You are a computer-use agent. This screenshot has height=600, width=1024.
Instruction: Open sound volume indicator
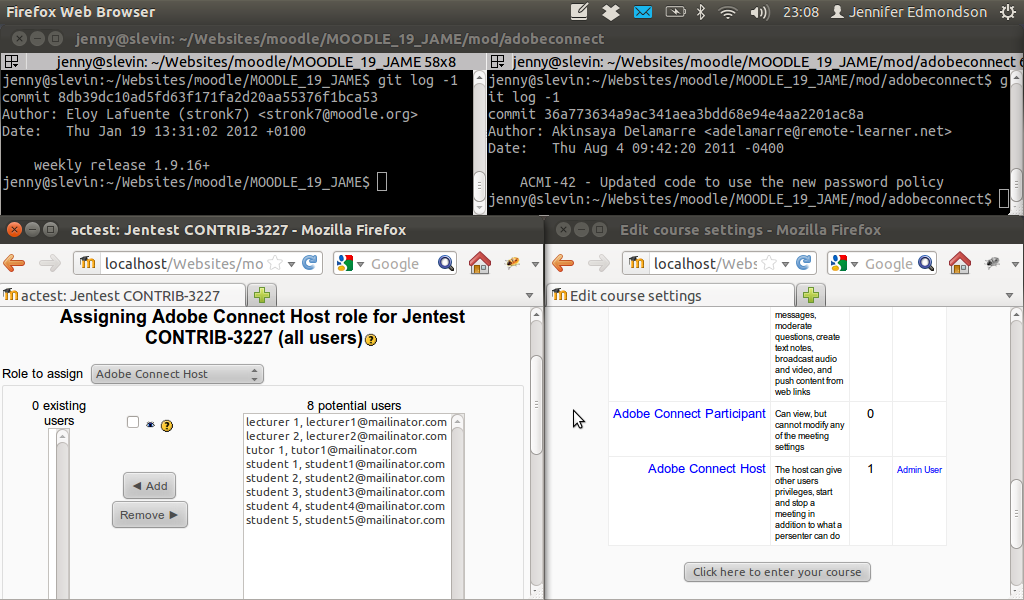(x=760, y=12)
